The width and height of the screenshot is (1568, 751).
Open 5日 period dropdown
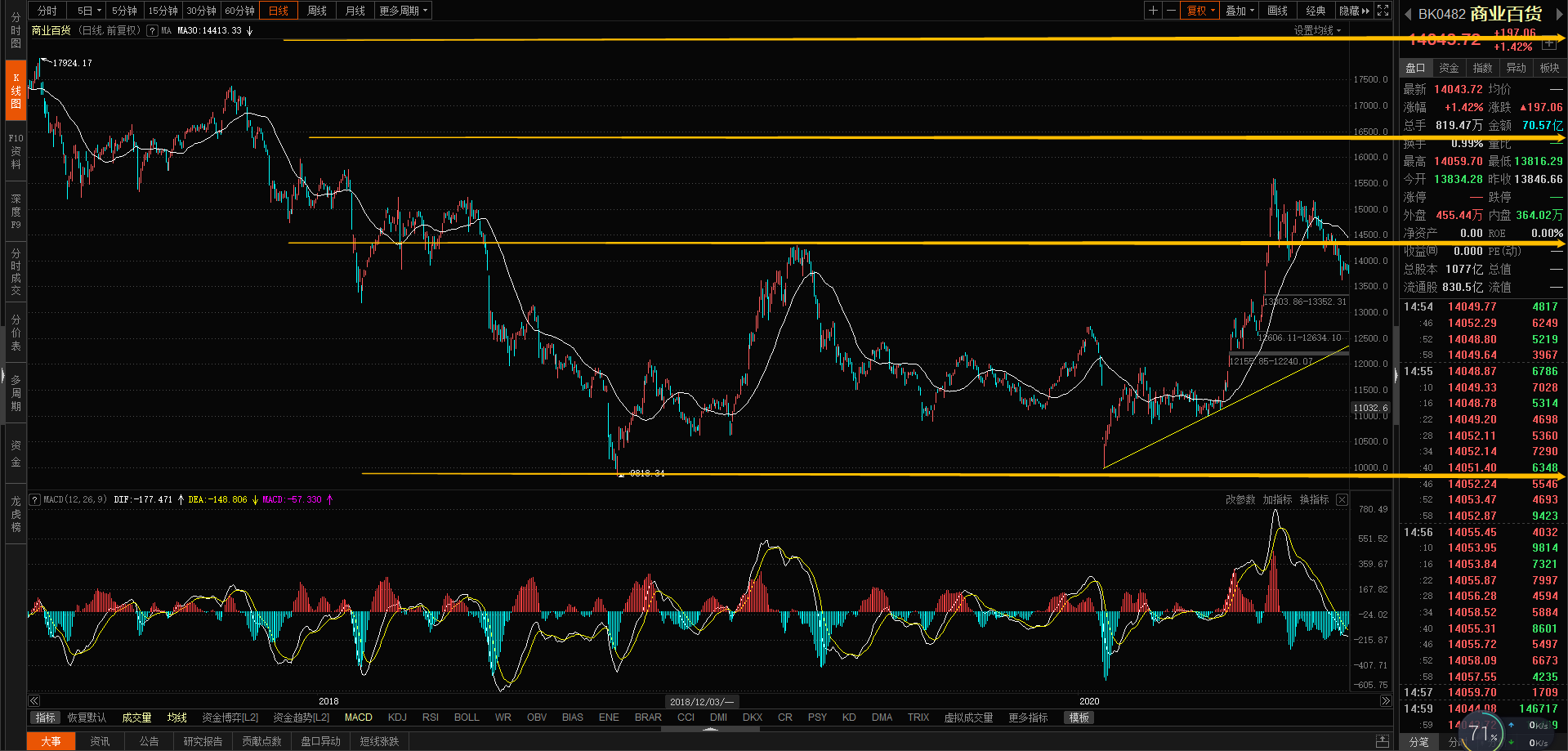click(89, 11)
